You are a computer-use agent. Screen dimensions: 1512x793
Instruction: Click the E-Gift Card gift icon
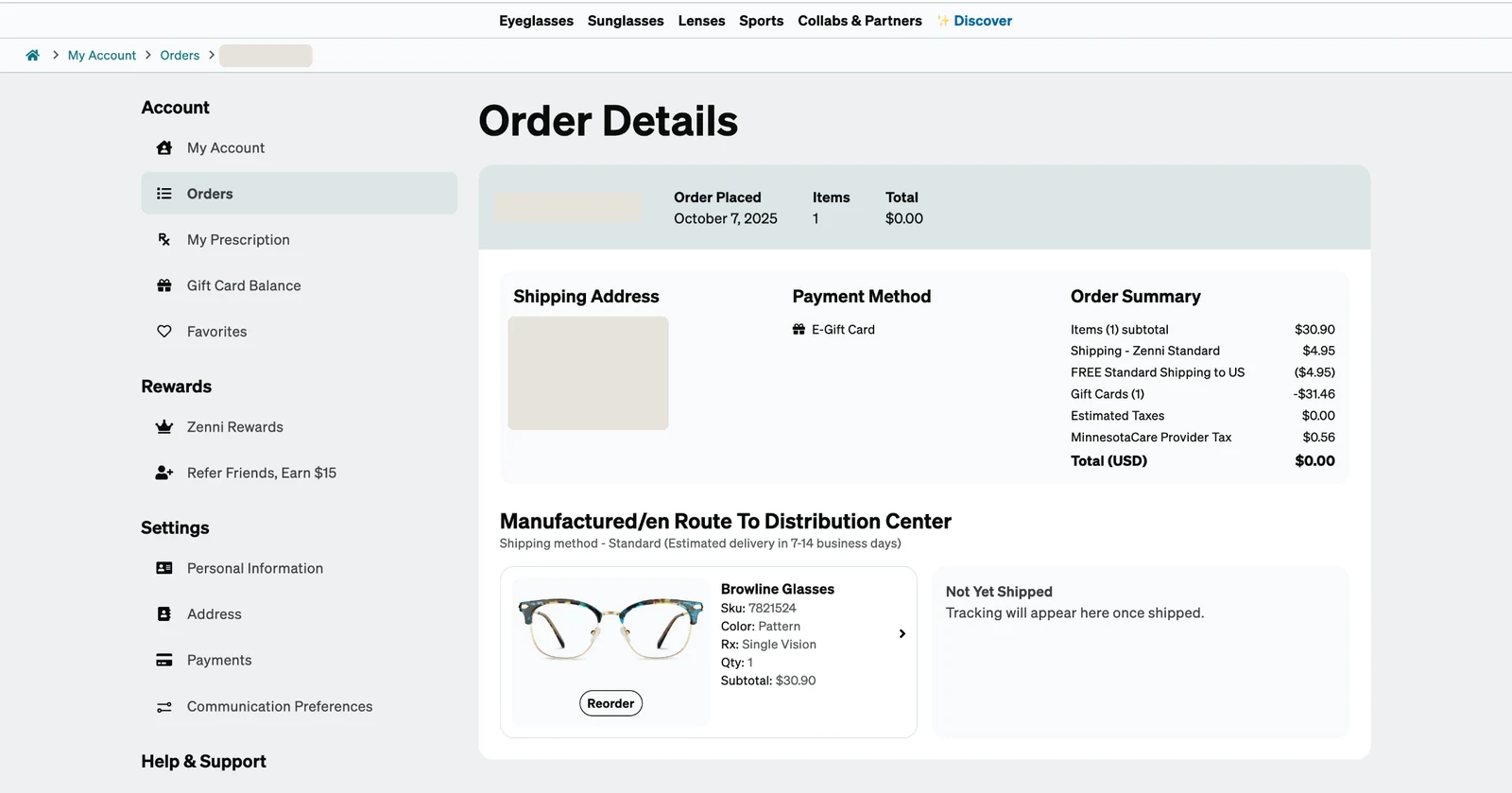coord(799,329)
